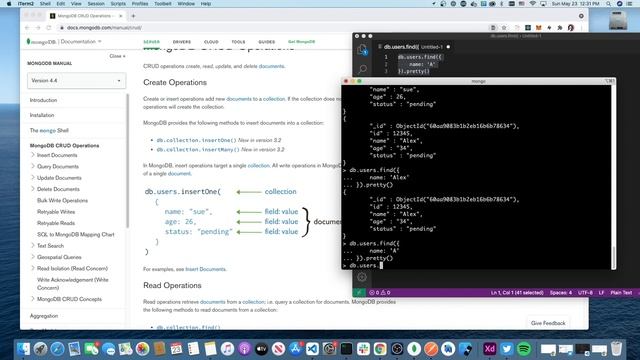Viewport: 640px width, 360px height.
Task: Open Podcasts app in the dock
Action: pyautogui.click(x=244, y=349)
